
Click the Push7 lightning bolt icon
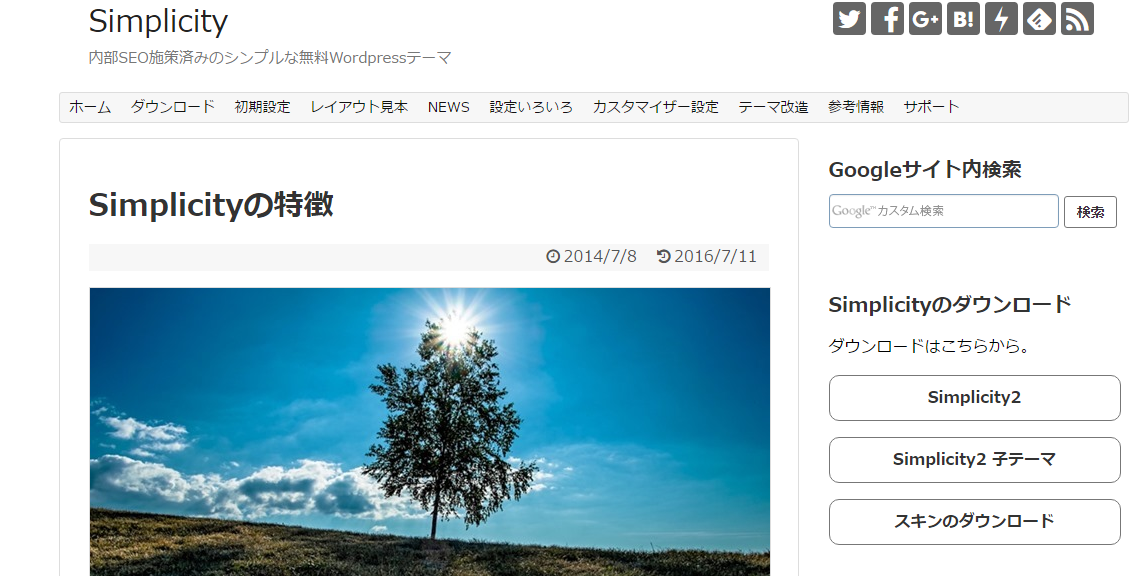coord(1001,19)
